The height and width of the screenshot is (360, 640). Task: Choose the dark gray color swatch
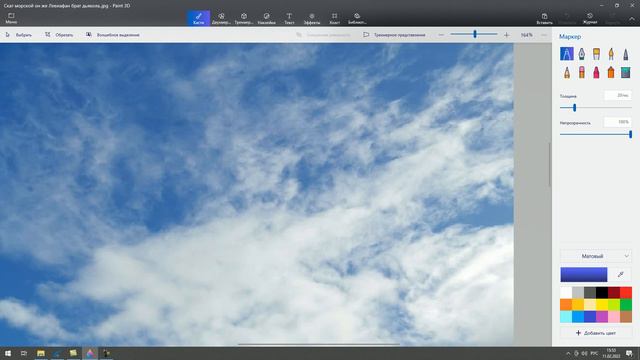(590, 292)
